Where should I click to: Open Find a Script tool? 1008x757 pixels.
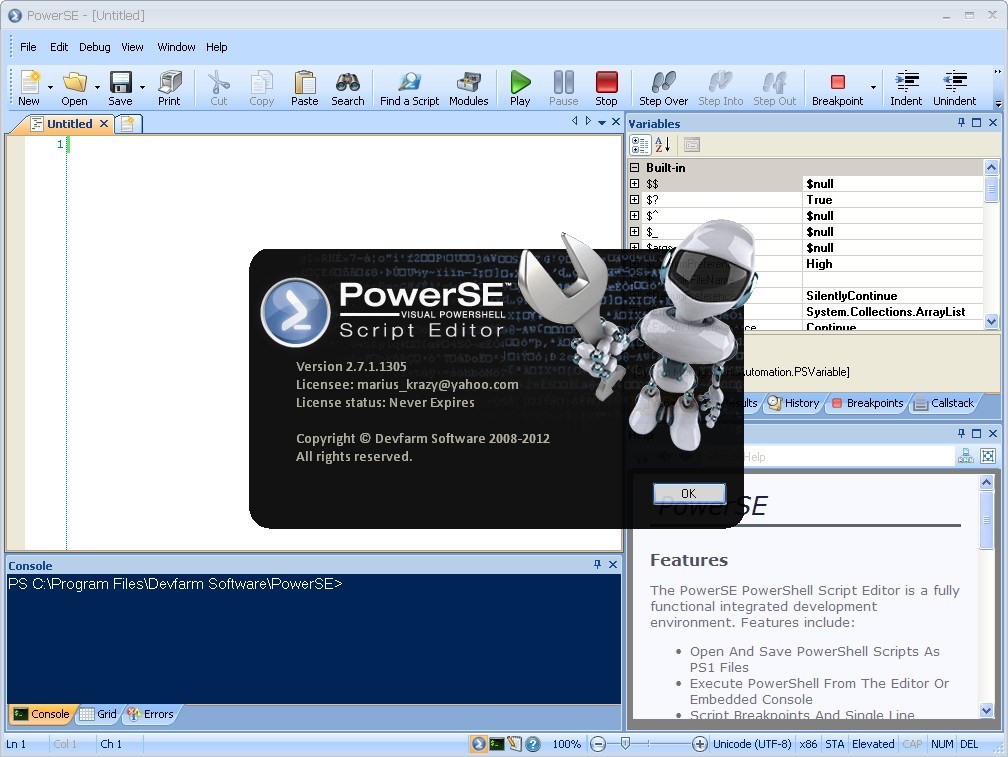pyautogui.click(x=410, y=88)
